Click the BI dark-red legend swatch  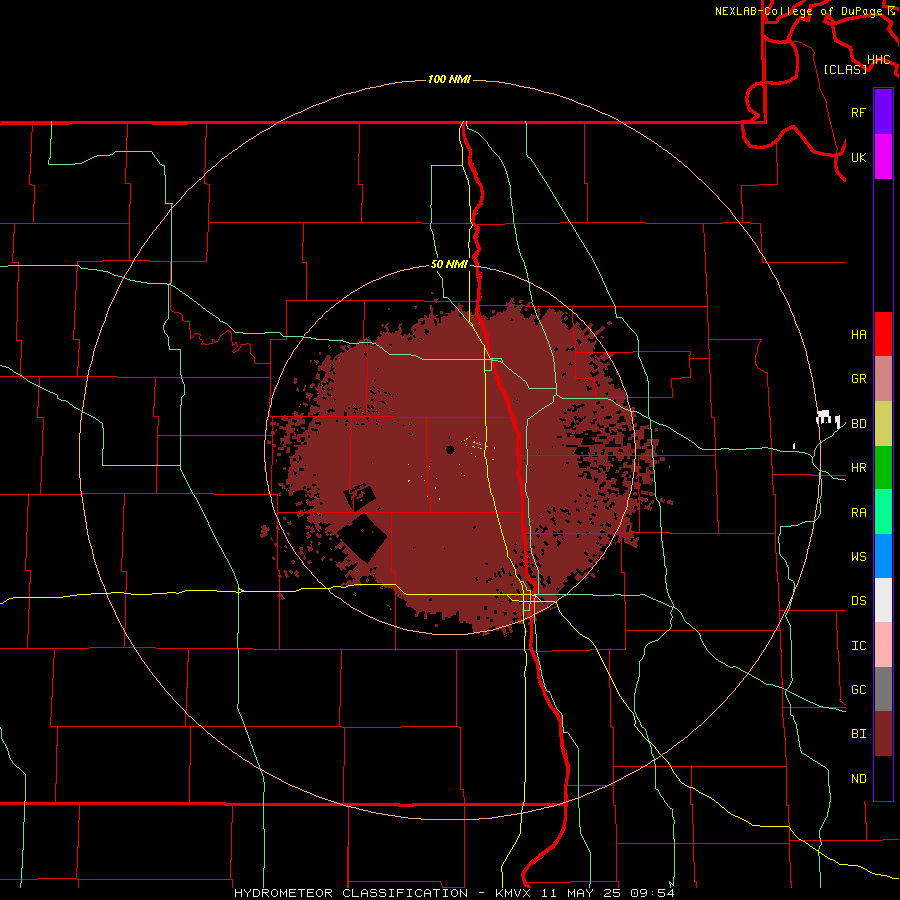click(883, 734)
